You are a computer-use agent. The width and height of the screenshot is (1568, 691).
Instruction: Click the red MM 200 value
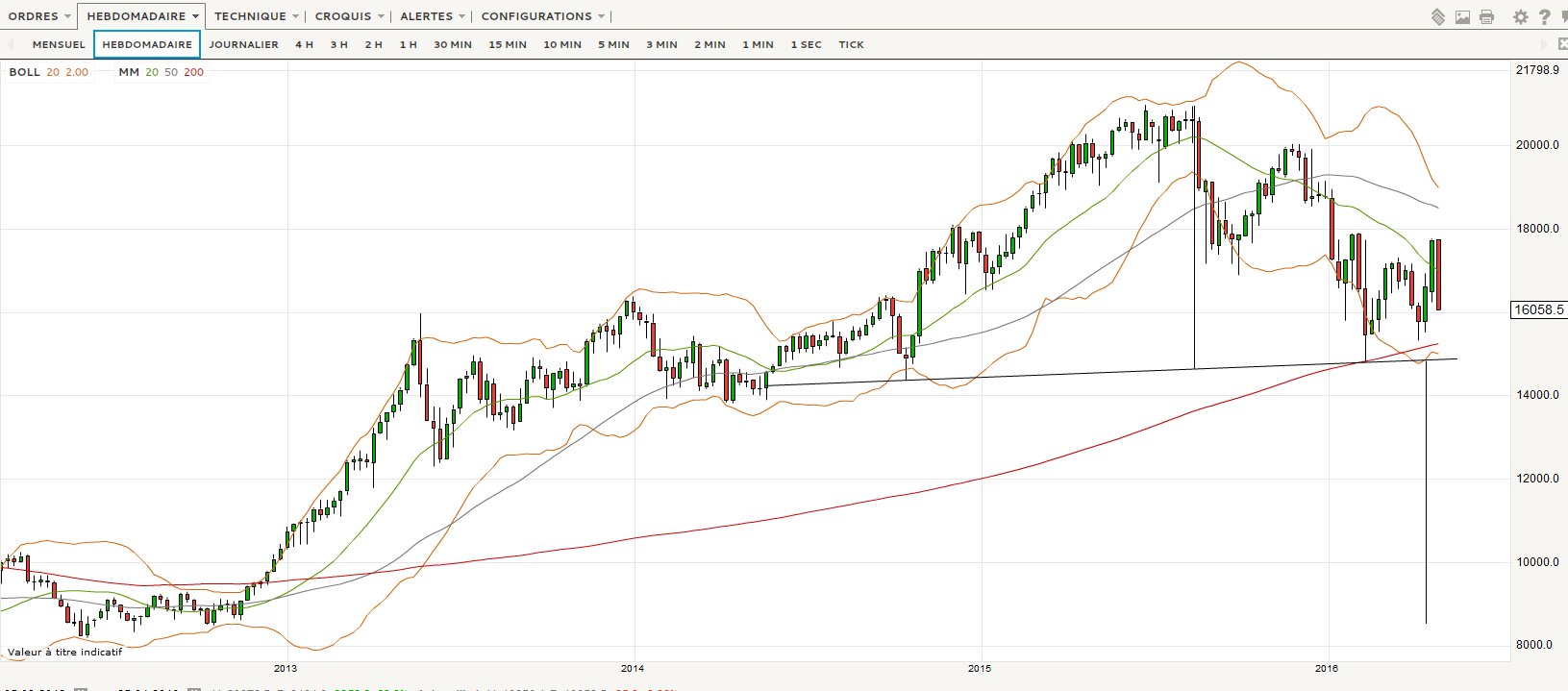193,72
